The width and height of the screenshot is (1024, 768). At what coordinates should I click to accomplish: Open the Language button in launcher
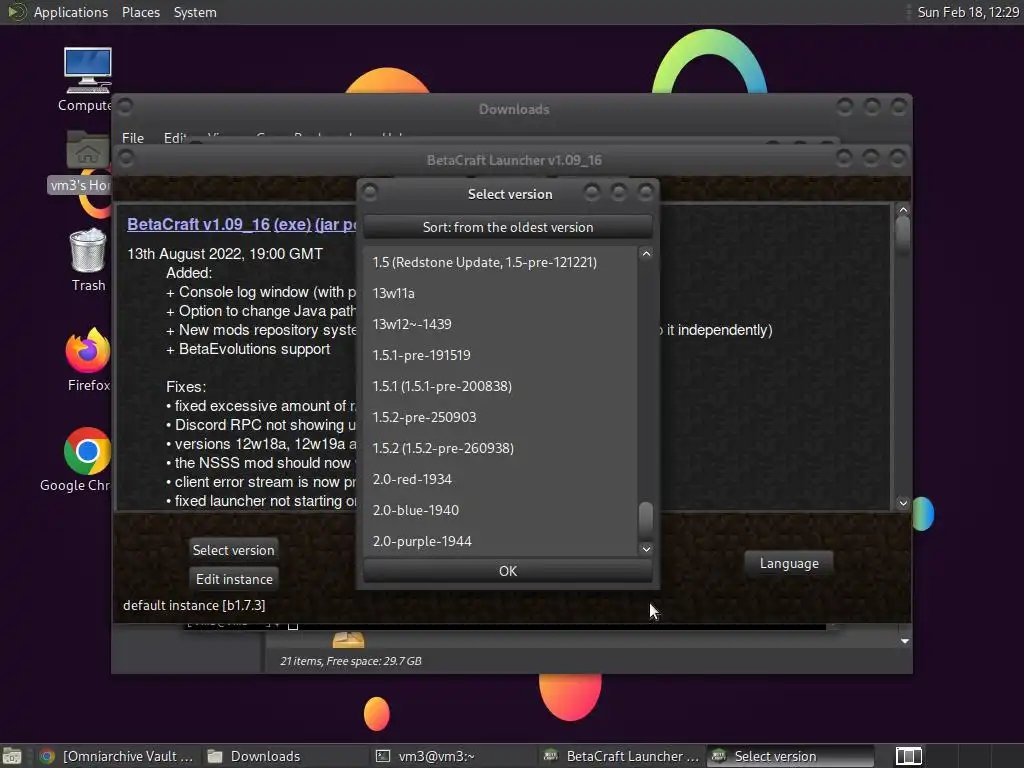point(789,563)
